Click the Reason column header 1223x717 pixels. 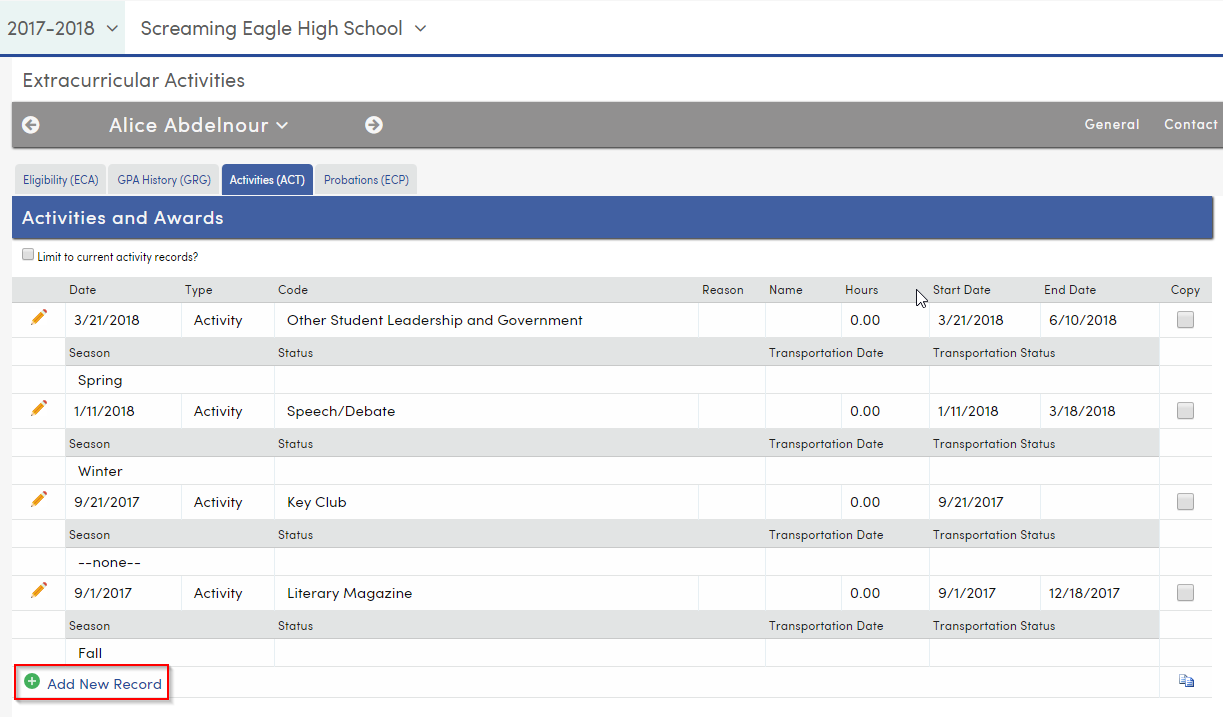[x=723, y=290]
